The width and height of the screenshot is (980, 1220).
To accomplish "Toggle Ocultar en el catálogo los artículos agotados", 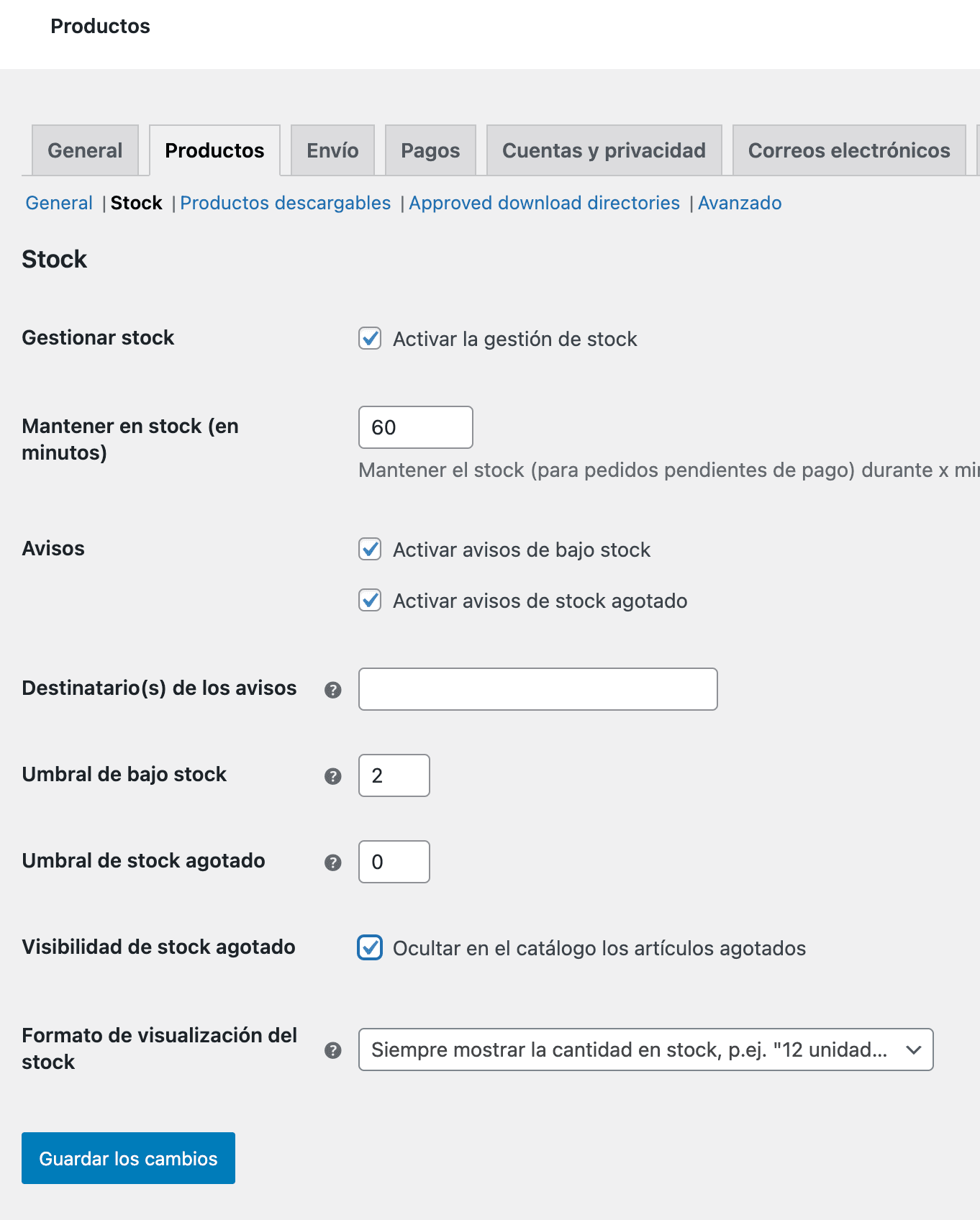I will [x=370, y=947].
